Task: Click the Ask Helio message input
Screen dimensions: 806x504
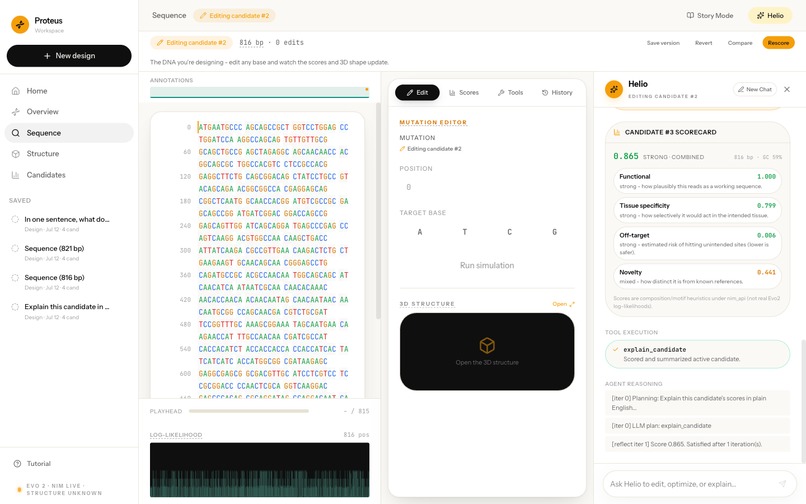Action: point(689,484)
